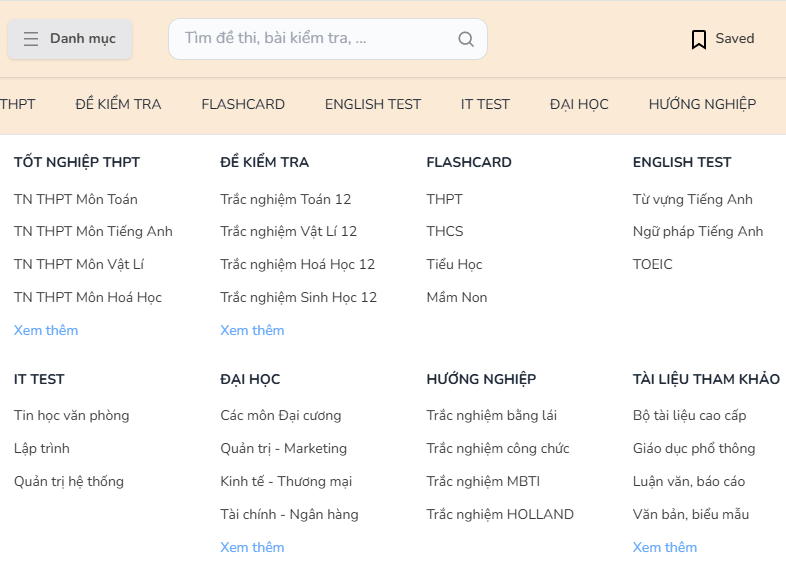Click the hamburger menu icon beside Danh mục
This screenshot has height=588, width=786.
pos(31,39)
